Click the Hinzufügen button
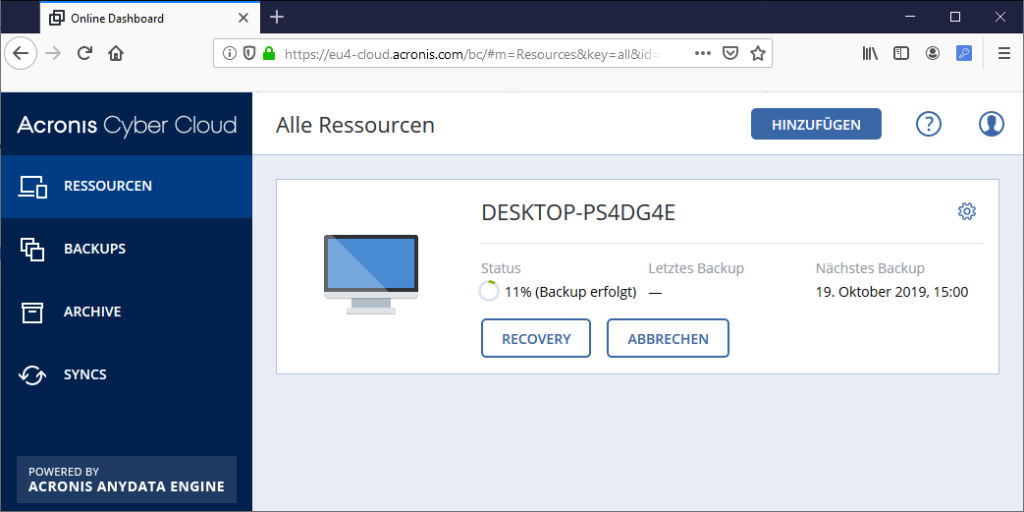1024x512 pixels. pyautogui.click(x=816, y=124)
